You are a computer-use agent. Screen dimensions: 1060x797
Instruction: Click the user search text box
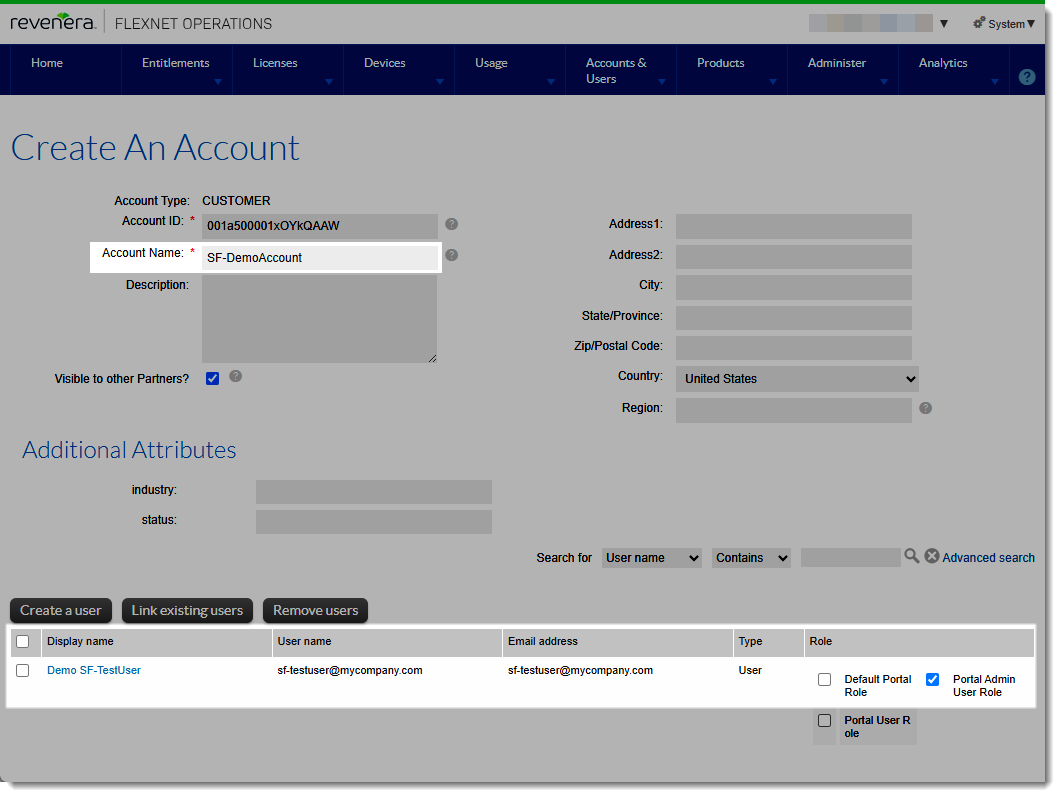(850, 558)
